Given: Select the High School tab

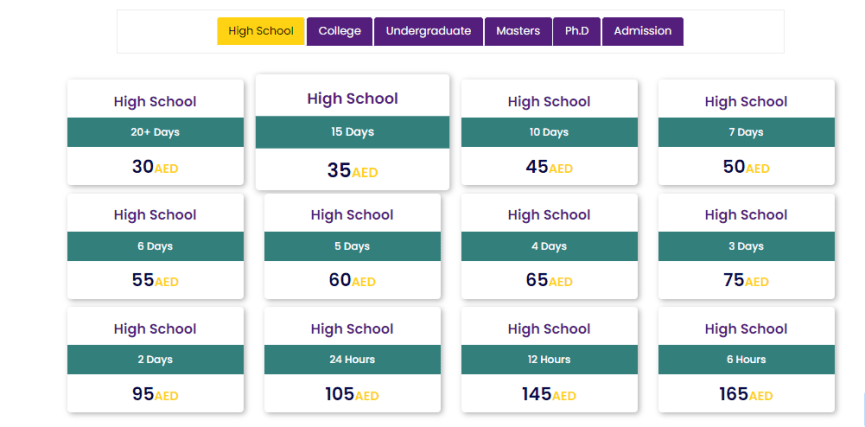Looking at the screenshot, I should pos(261,31).
